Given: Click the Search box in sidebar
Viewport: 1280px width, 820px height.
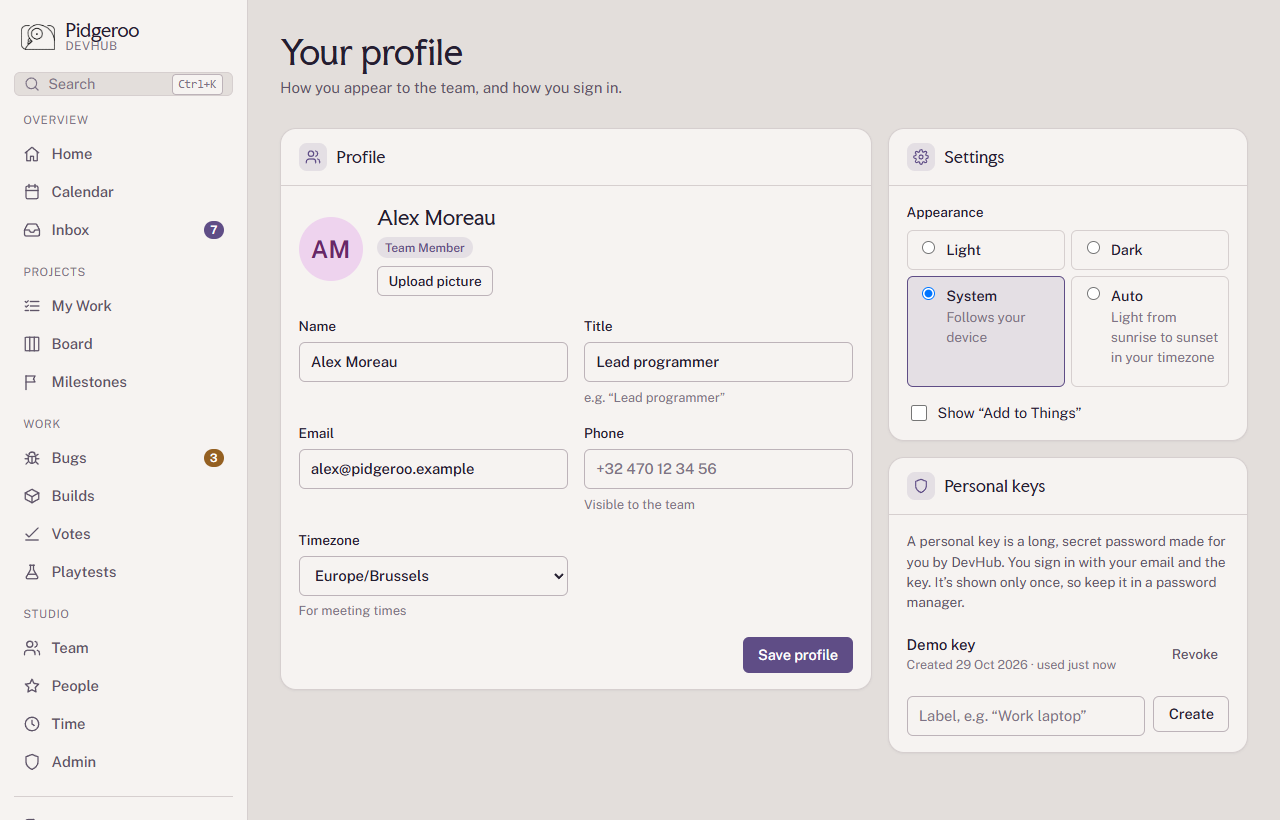Looking at the screenshot, I should tap(124, 84).
